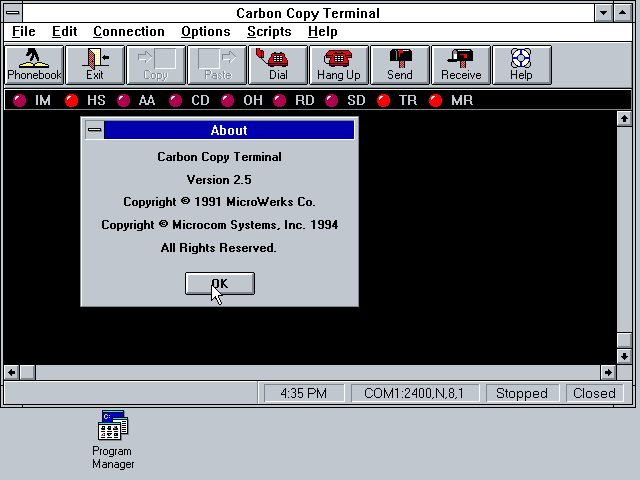Click the horizontal scrollbar left arrow
Screen dimensions: 640x480
[11, 372]
